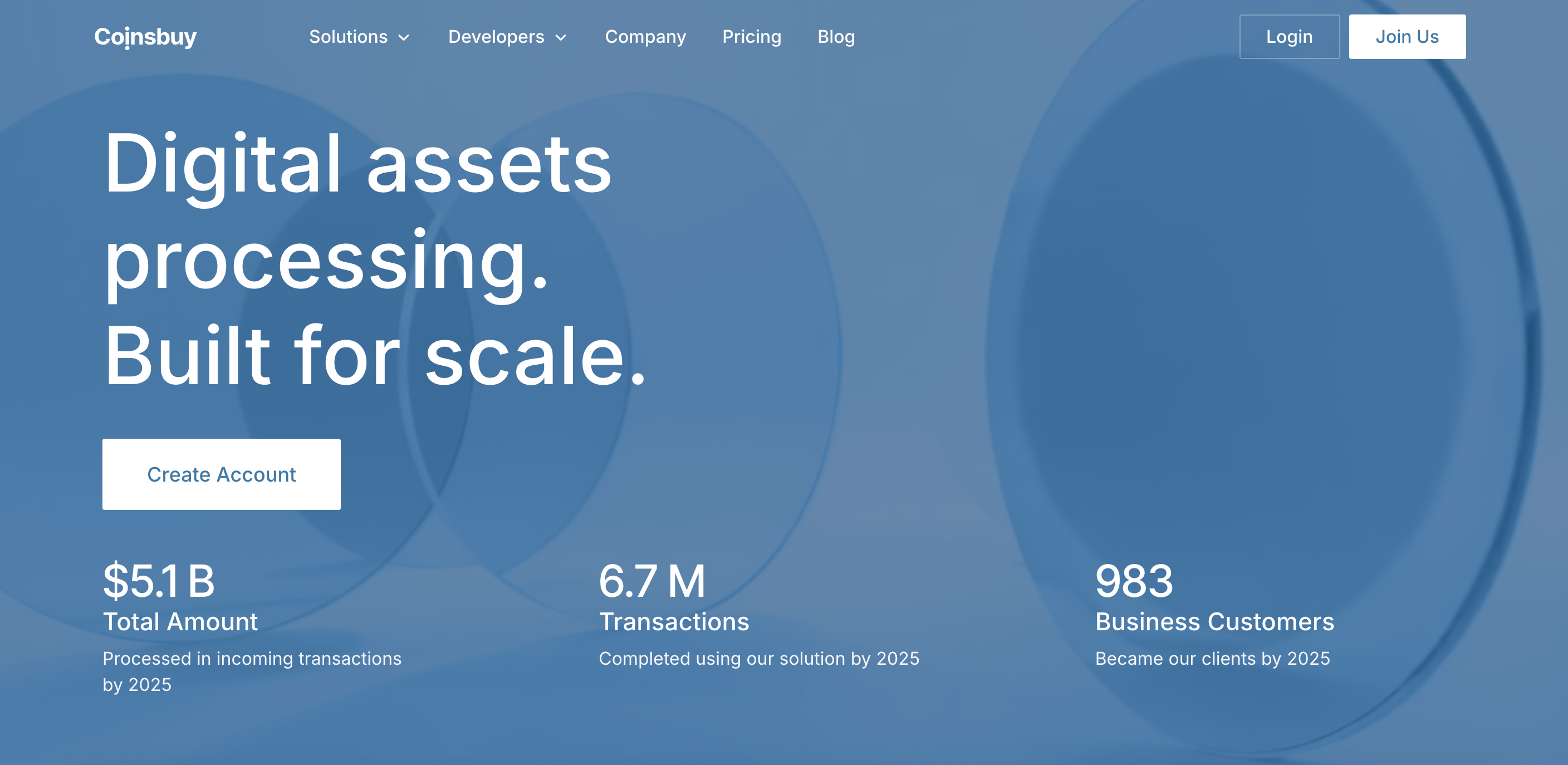The image size is (1568, 765).
Task: Click the Coinsbuy logo
Action: pyautogui.click(x=146, y=37)
